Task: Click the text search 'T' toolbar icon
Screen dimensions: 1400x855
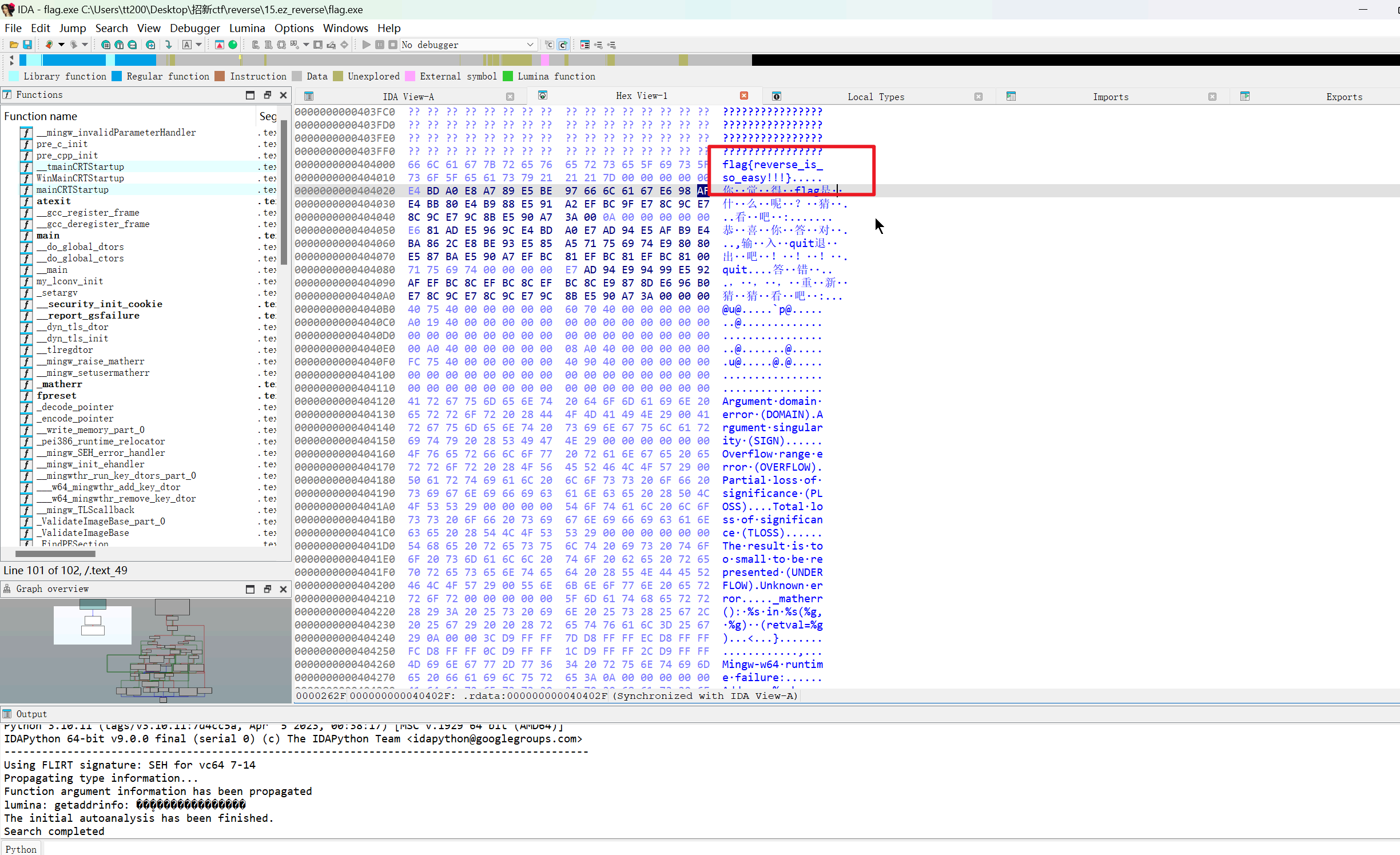Action: coord(119,45)
